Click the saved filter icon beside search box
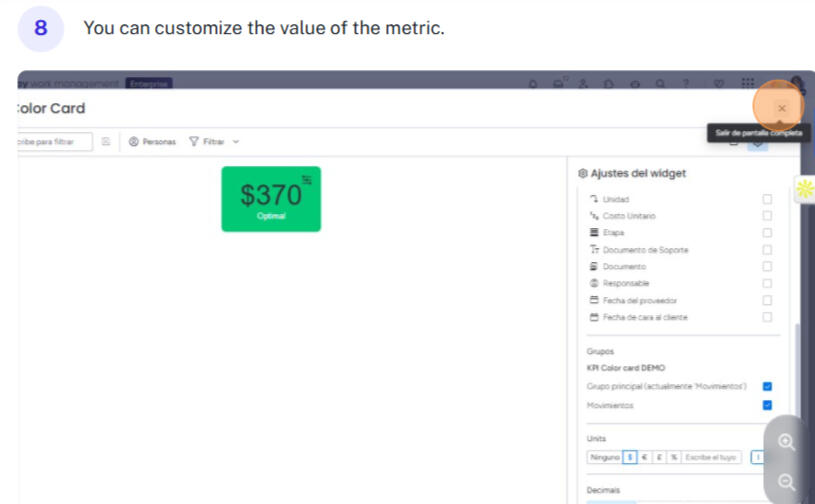 click(105, 142)
